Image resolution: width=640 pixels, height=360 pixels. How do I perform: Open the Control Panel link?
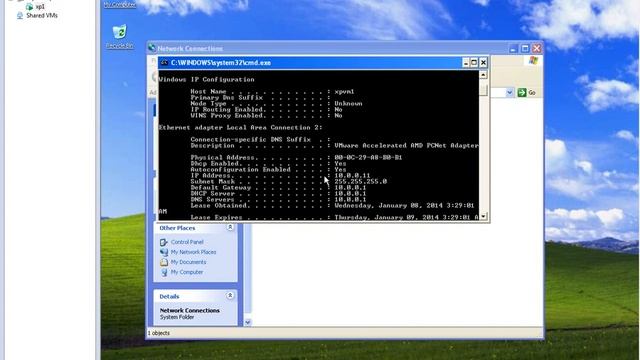187,242
